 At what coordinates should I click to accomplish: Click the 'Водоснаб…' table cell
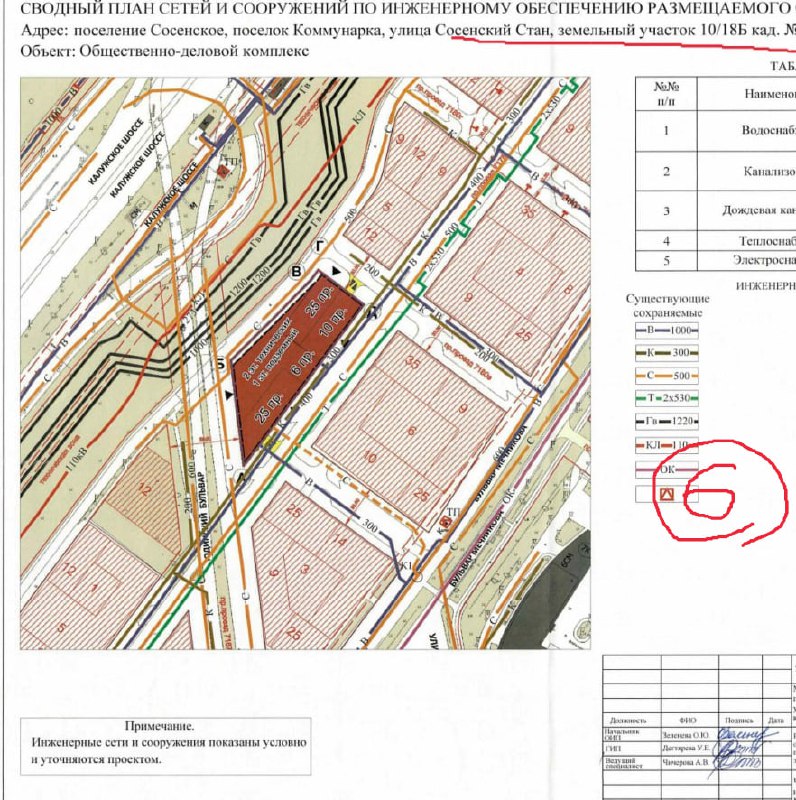pyautogui.click(x=747, y=131)
